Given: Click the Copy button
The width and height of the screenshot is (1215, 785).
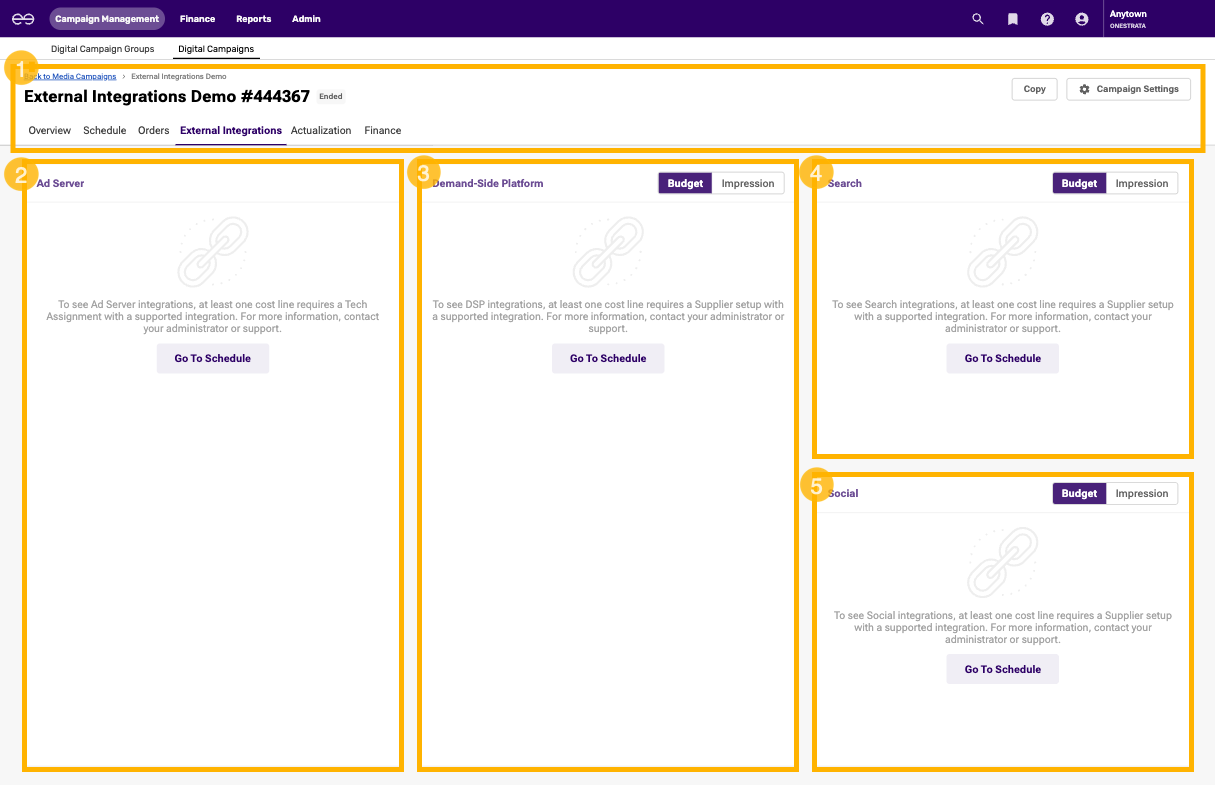Looking at the screenshot, I should pyautogui.click(x=1034, y=89).
